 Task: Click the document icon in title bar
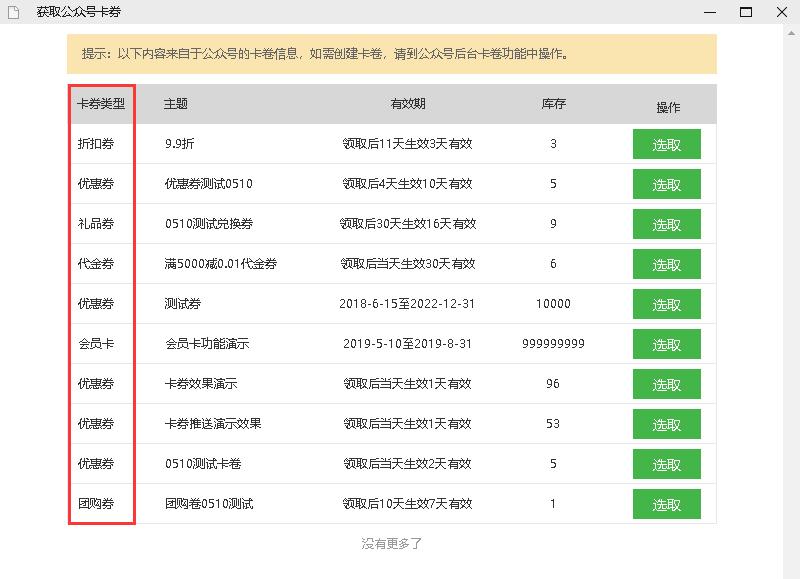14,12
